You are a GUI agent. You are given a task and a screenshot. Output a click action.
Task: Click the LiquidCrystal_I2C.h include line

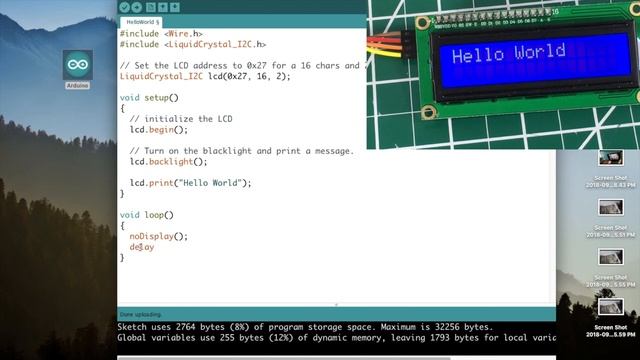(193, 44)
